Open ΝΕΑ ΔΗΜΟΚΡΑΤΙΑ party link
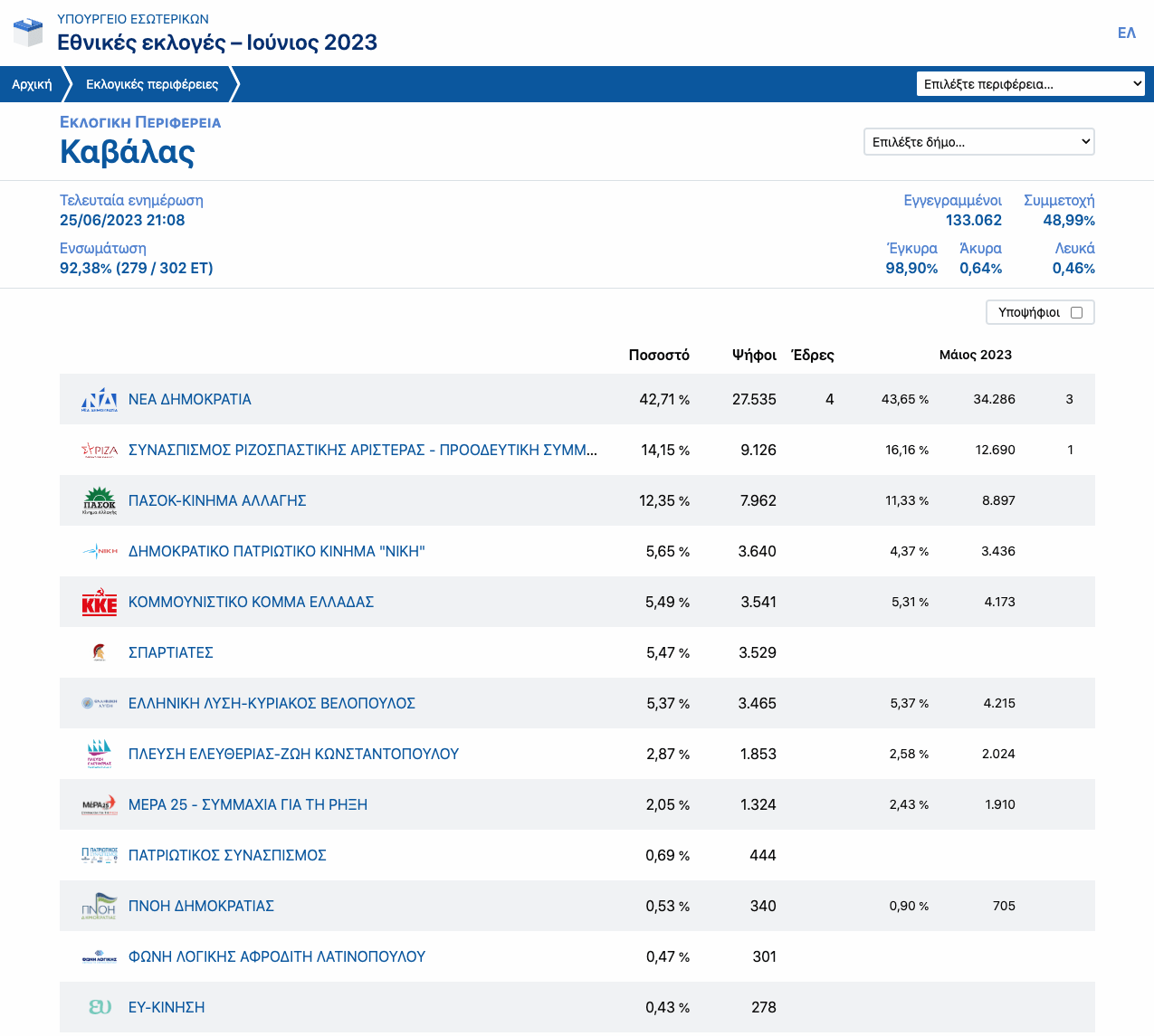Screen dimensions: 1154x1036 [190, 399]
